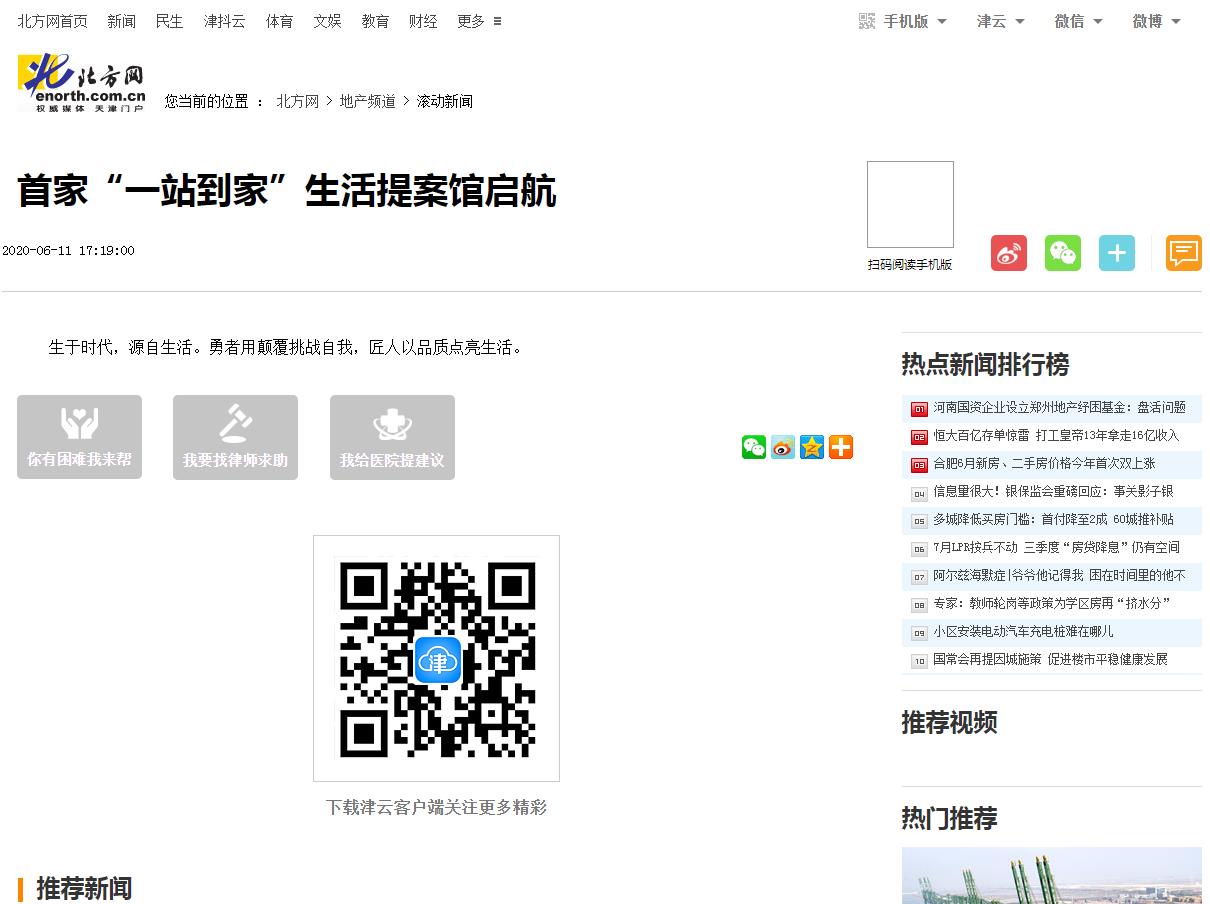This screenshot has width=1210, height=904.
Task: Click the 推荐新闻 heading
Action: pos(84,888)
